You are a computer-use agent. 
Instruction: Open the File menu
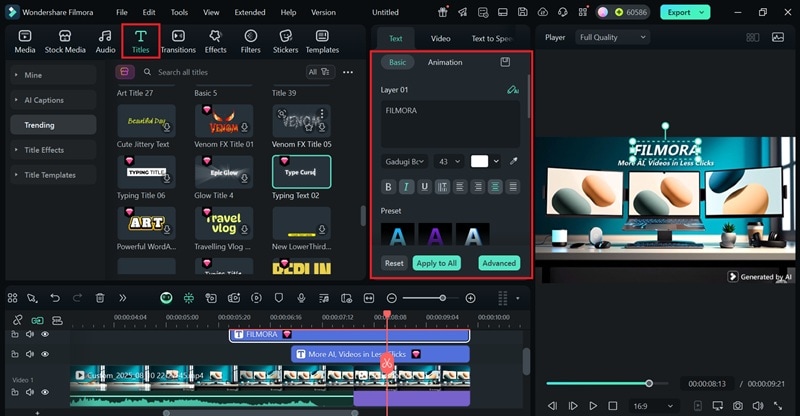121,12
